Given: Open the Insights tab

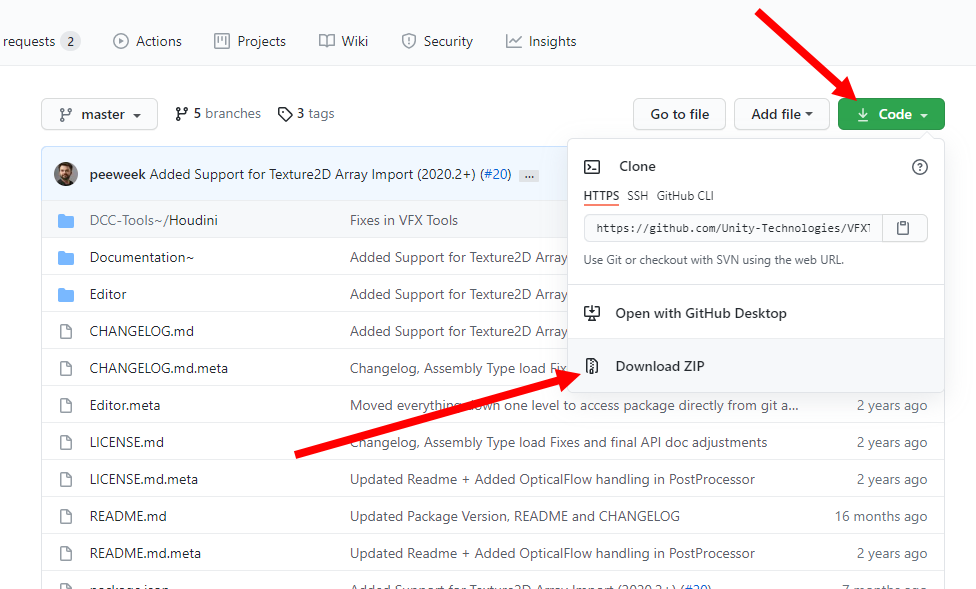Looking at the screenshot, I should [541, 41].
